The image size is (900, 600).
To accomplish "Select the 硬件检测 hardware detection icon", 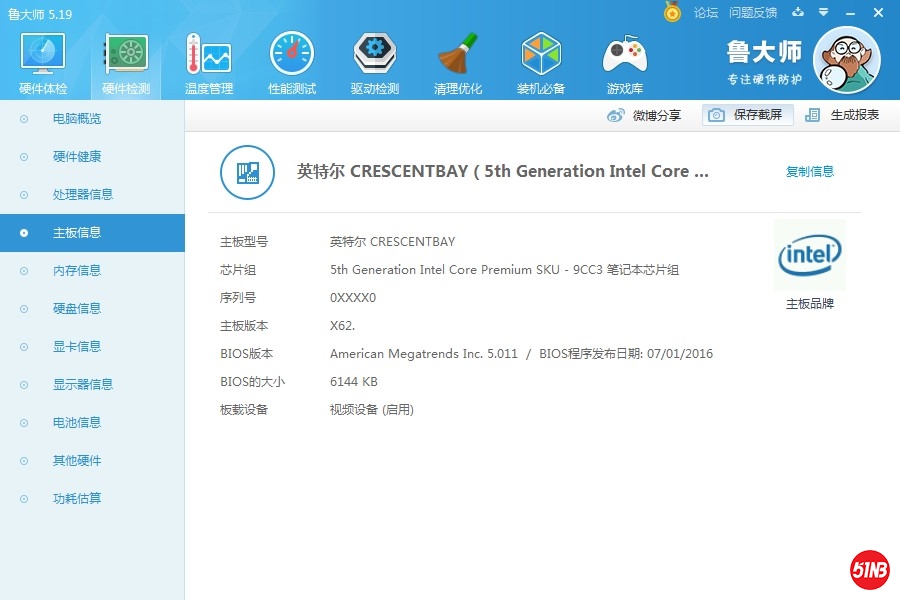I will [x=126, y=54].
